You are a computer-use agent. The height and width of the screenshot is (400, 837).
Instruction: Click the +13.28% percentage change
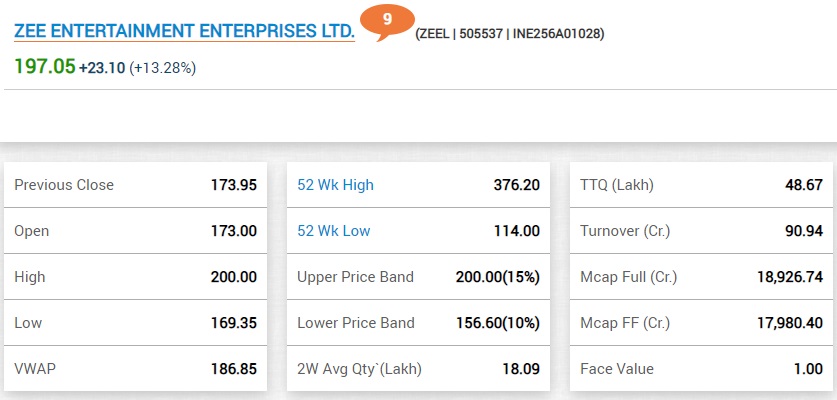tap(163, 68)
